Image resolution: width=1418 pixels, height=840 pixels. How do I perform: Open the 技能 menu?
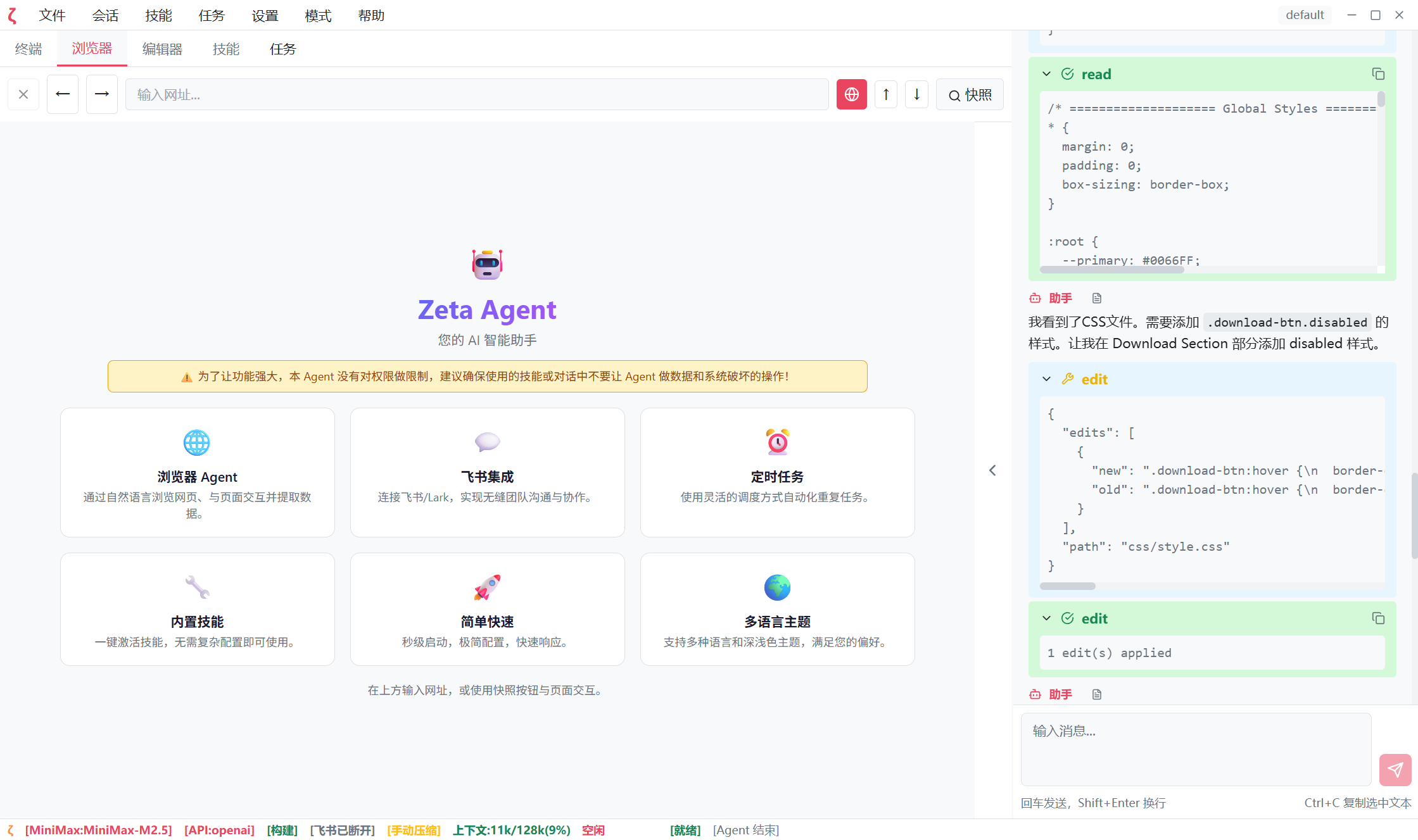click(x=158, y=15)
